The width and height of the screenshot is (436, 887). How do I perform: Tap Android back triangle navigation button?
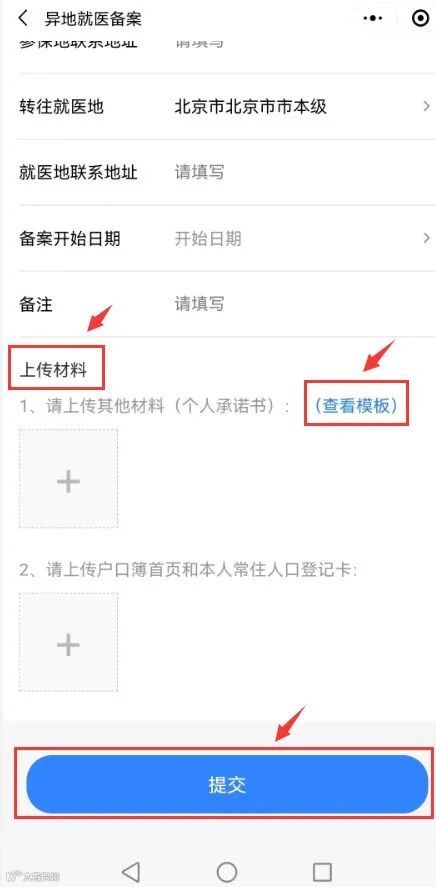point(131,871)
